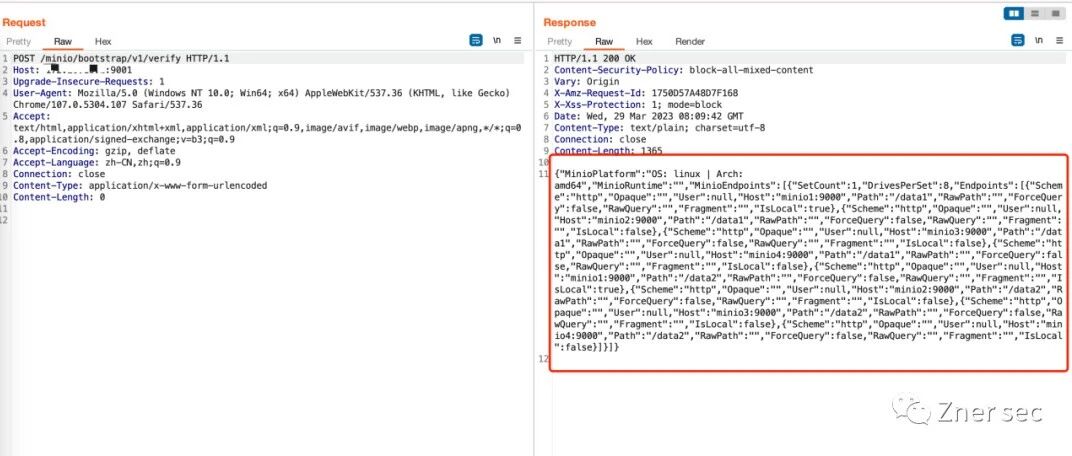Switch Request view to Pretty tab
Viewport: 1072px width, 456px height.
(18, 41)
